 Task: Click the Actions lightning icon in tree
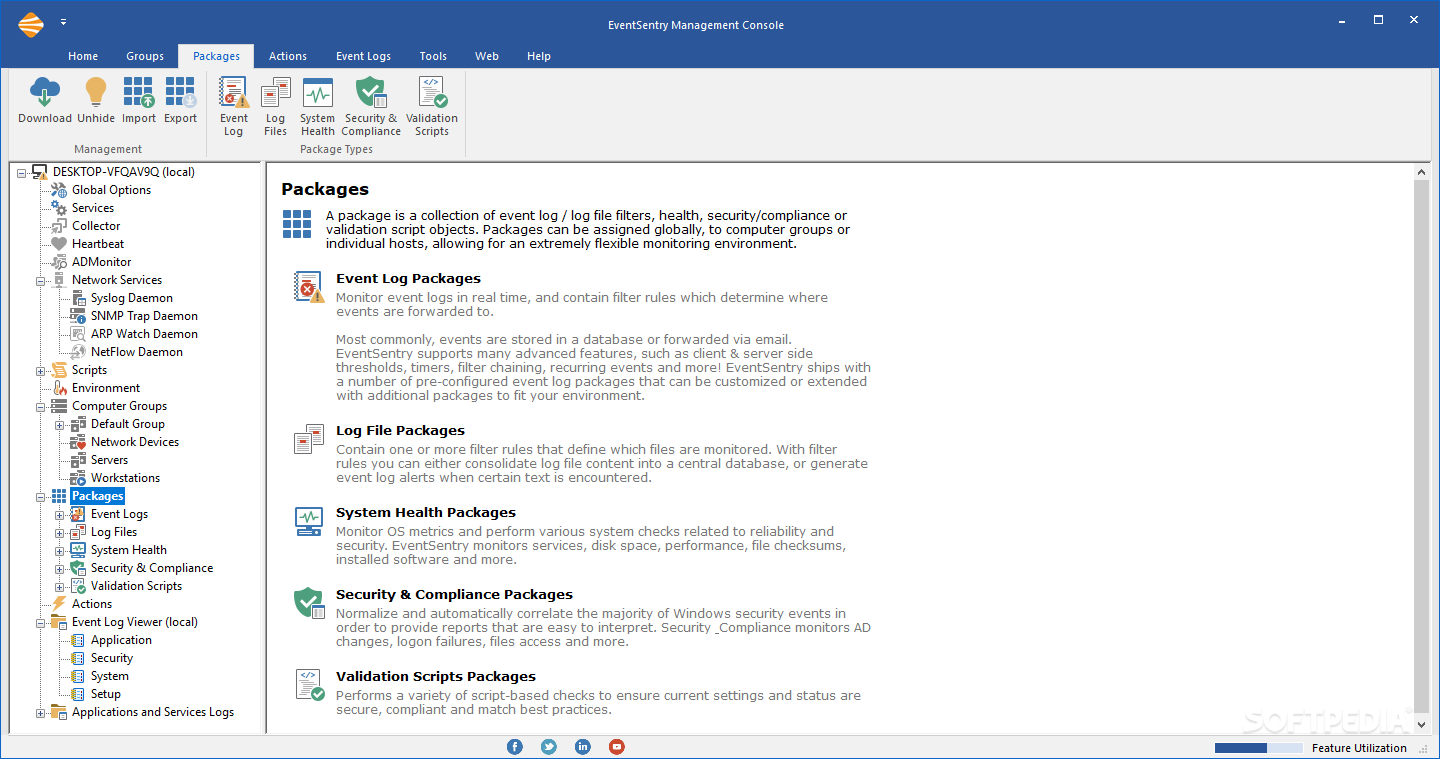(59, 604)
